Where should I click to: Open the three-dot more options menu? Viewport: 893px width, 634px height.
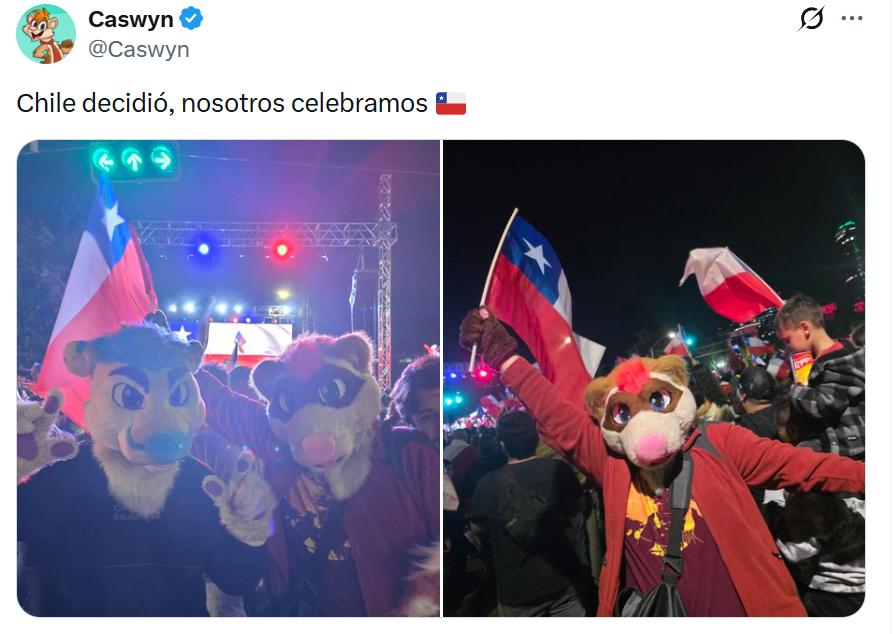pos(851,19)
